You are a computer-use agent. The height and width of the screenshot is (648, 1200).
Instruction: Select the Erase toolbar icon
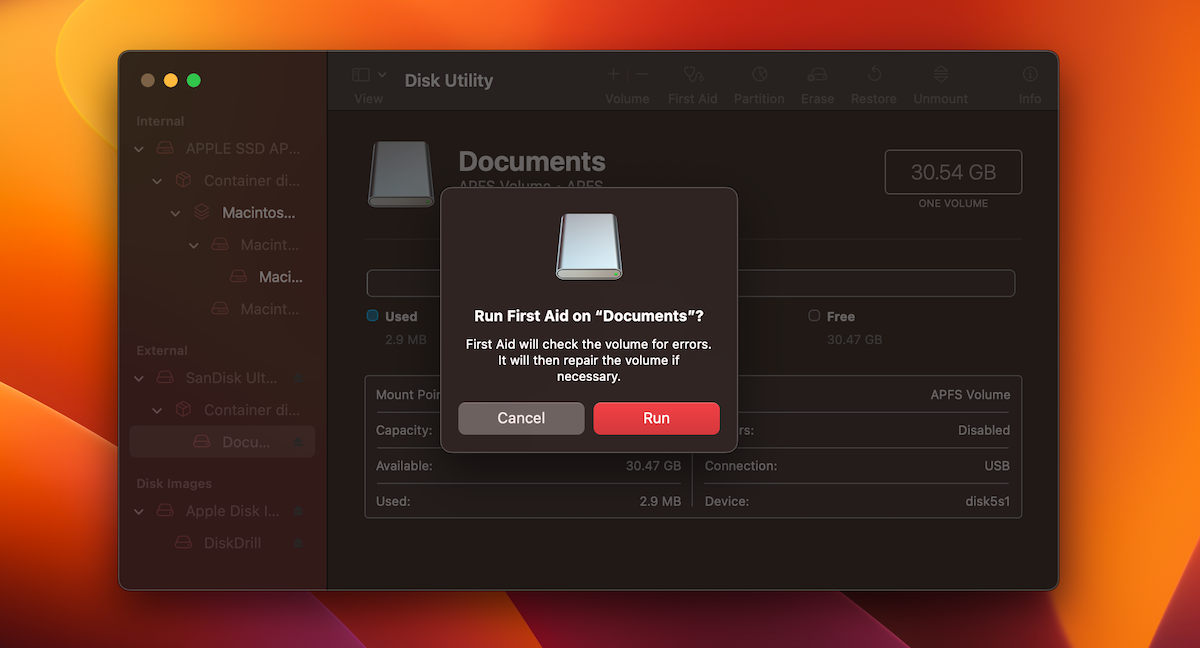tap(817, 75)
